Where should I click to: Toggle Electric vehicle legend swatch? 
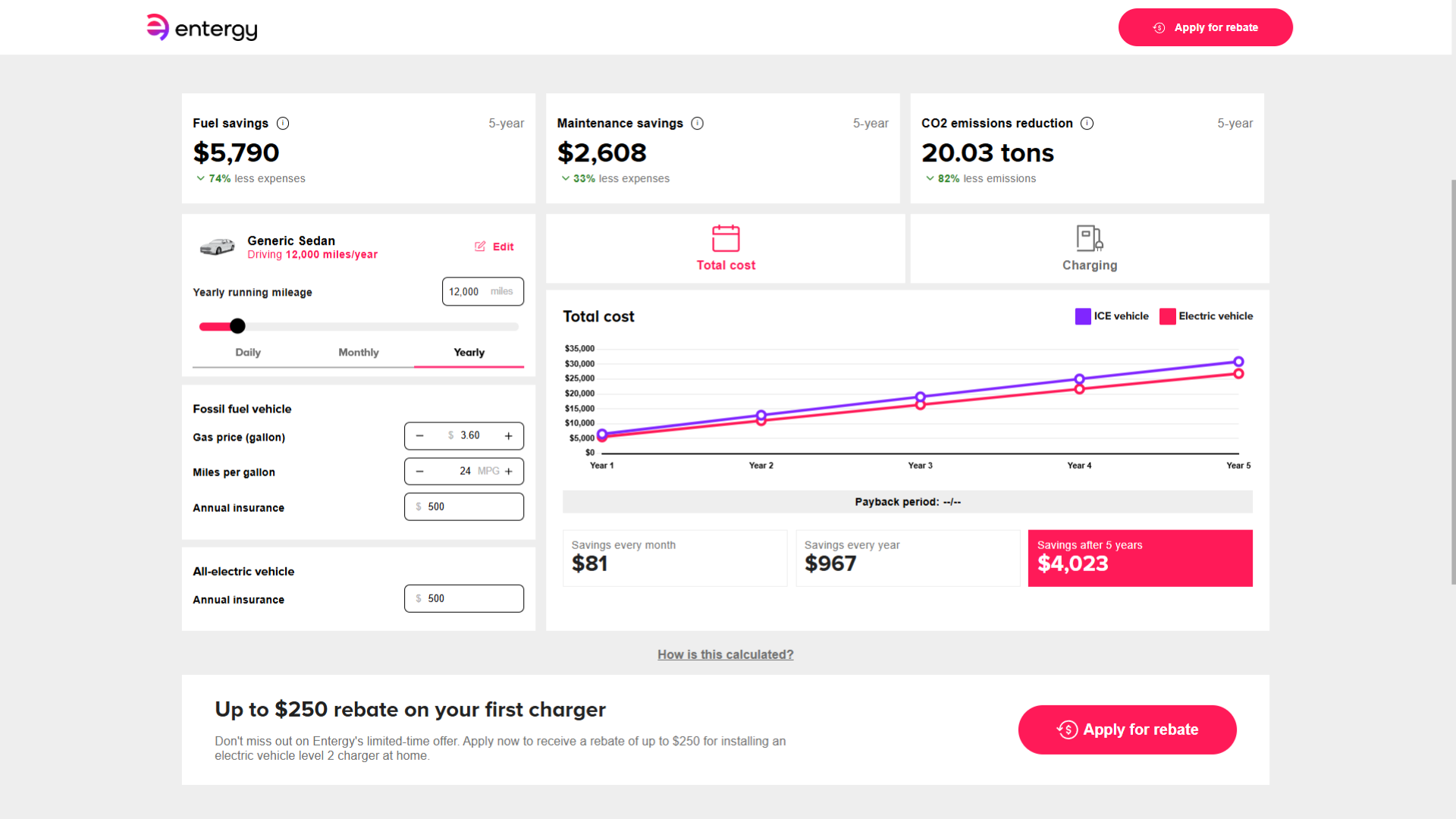(1168, 316)
